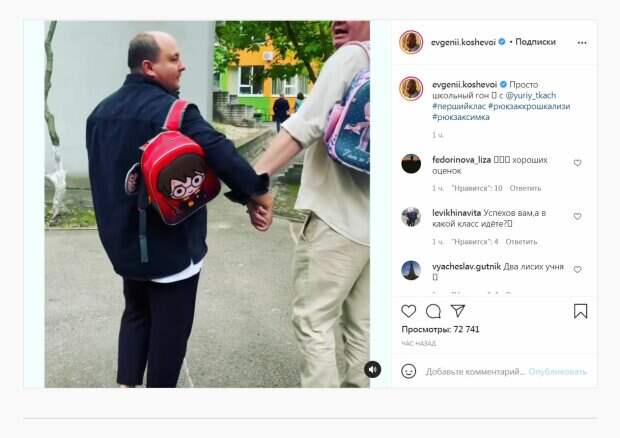
Task: Reply to fedorinova_liza's comment via Ответить
Action: coord(525,188)
